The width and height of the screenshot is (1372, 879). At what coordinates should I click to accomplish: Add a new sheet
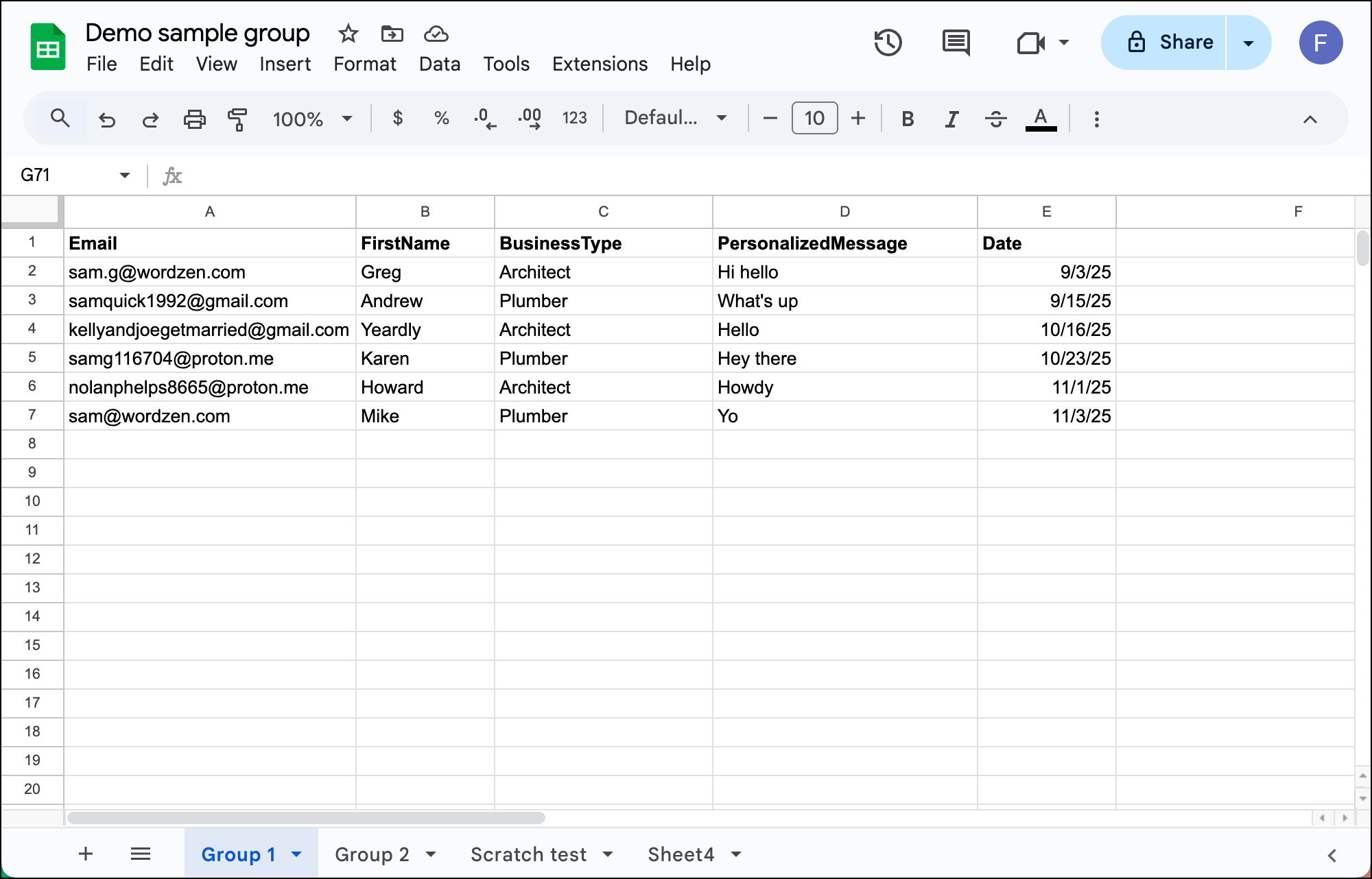pos(85,854)
